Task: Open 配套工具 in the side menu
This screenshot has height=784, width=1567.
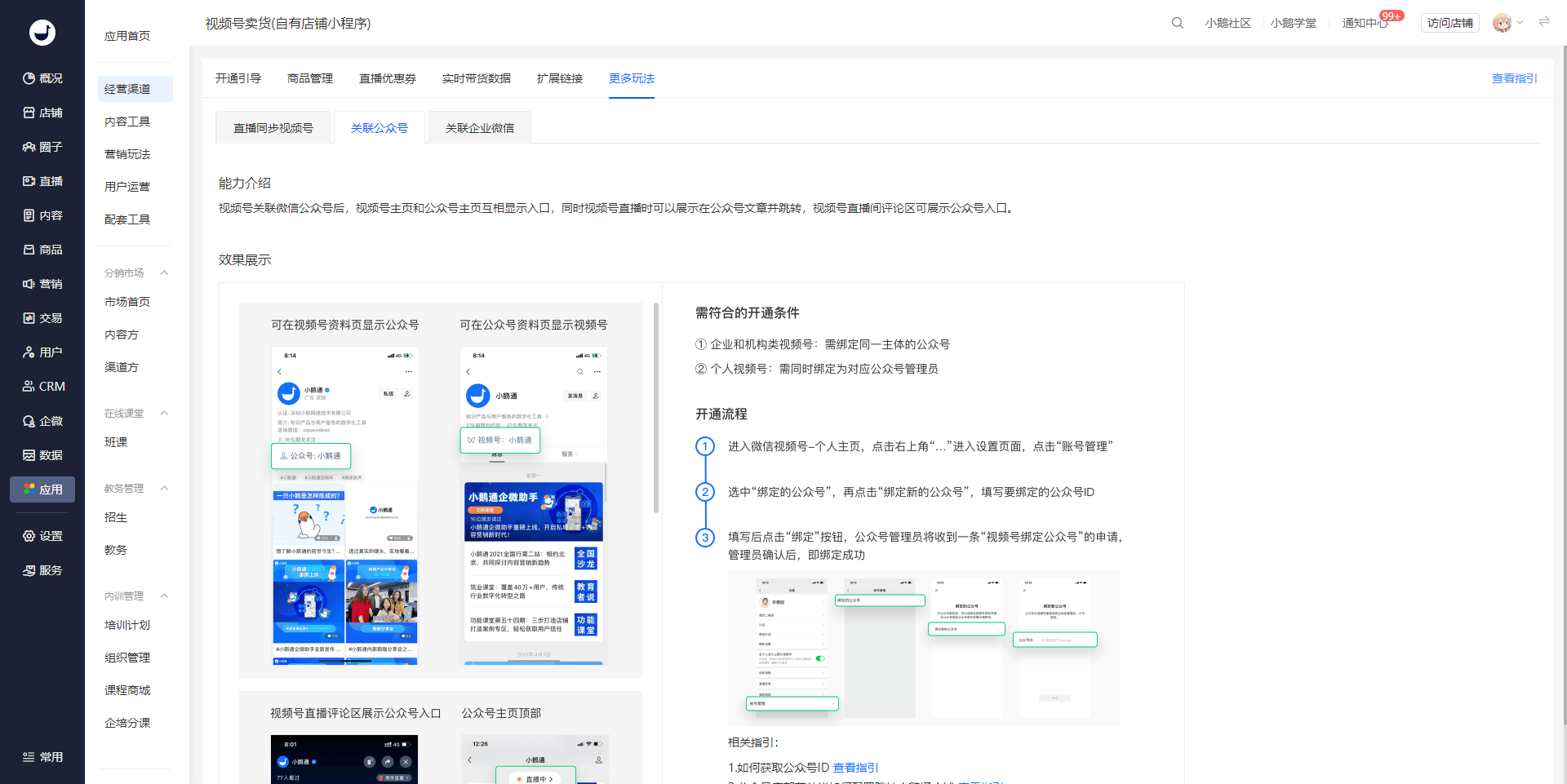Action: (127, 219)
